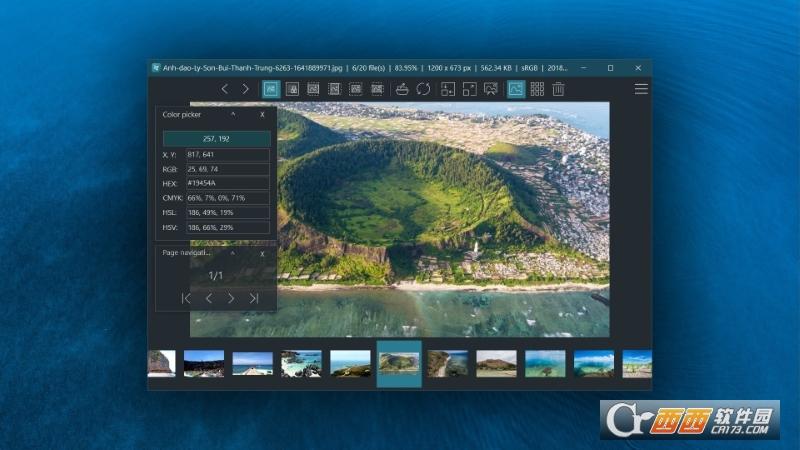This screenshot has width=800, height=450.
Task: Go to previous image with toolbar left arrow
Action: pyautogui.click(x=224, y=89)
